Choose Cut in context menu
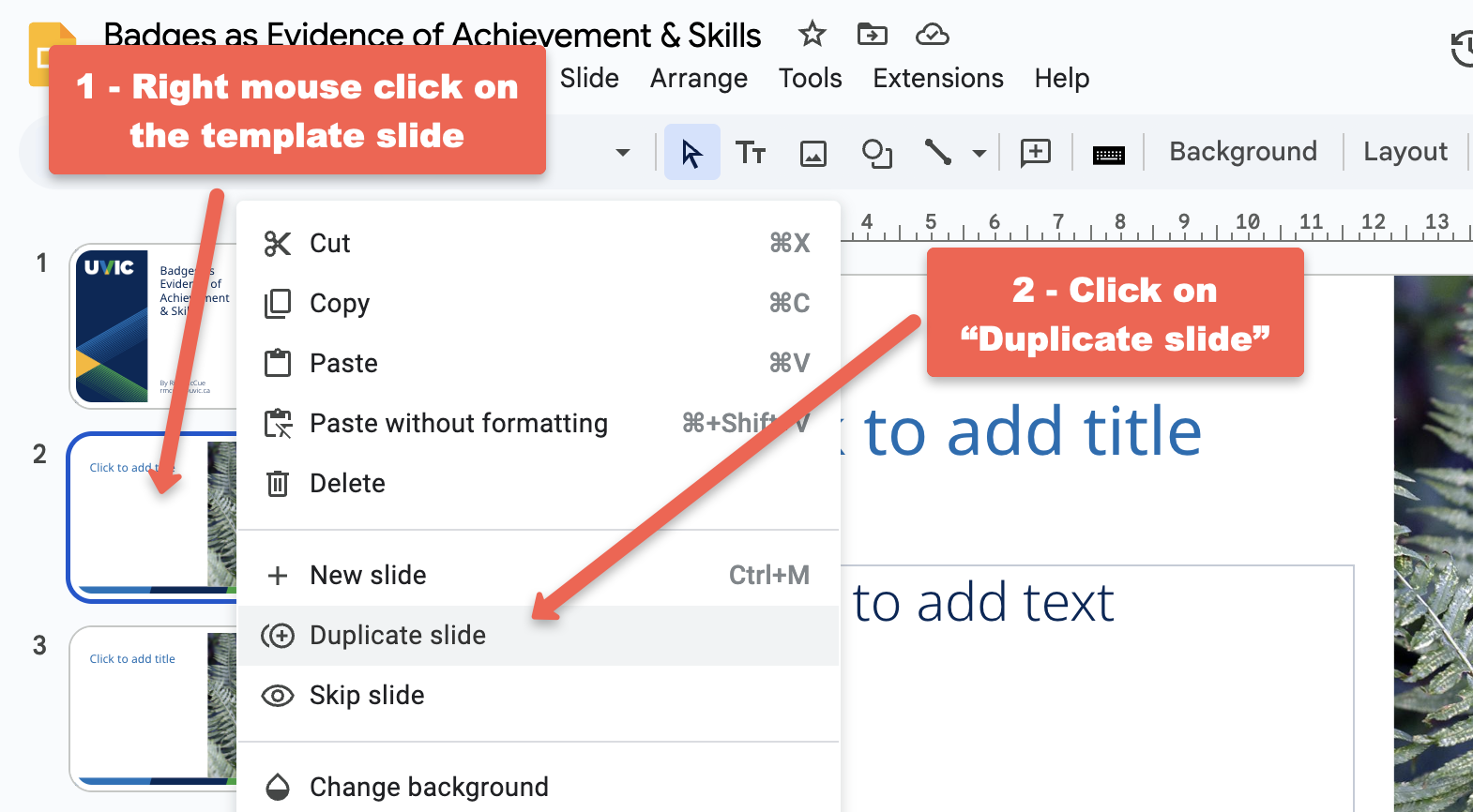The width and height of the screenshot is (1473, 812). tap(539, 243)
